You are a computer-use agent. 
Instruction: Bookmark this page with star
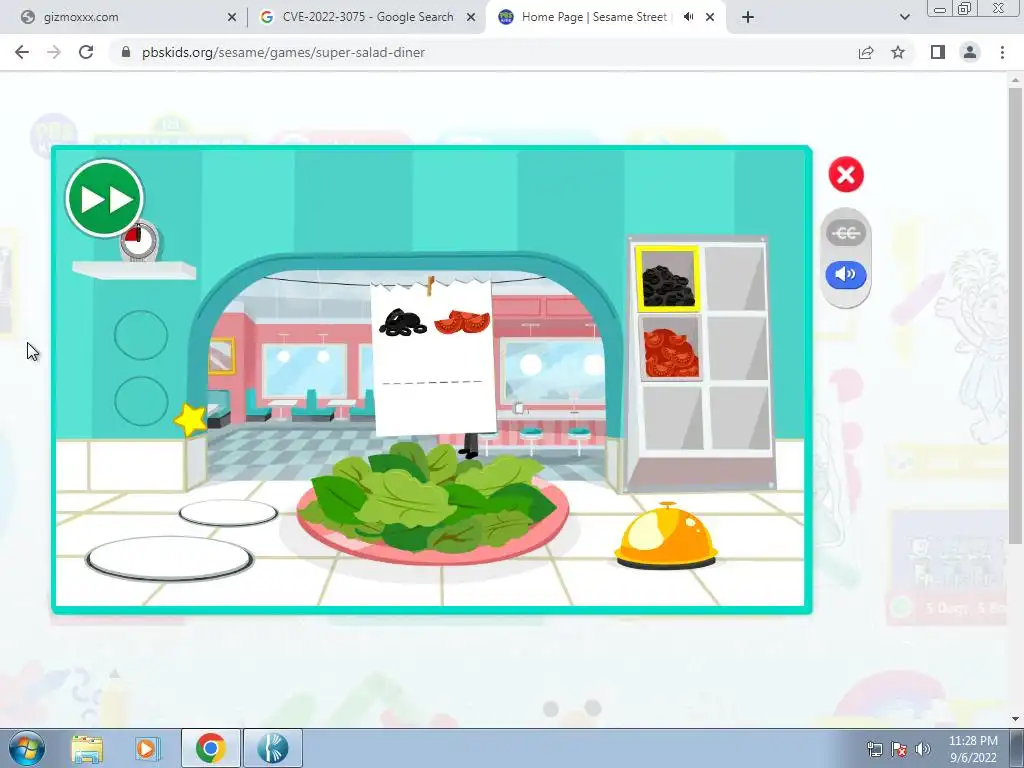(898, 52)
